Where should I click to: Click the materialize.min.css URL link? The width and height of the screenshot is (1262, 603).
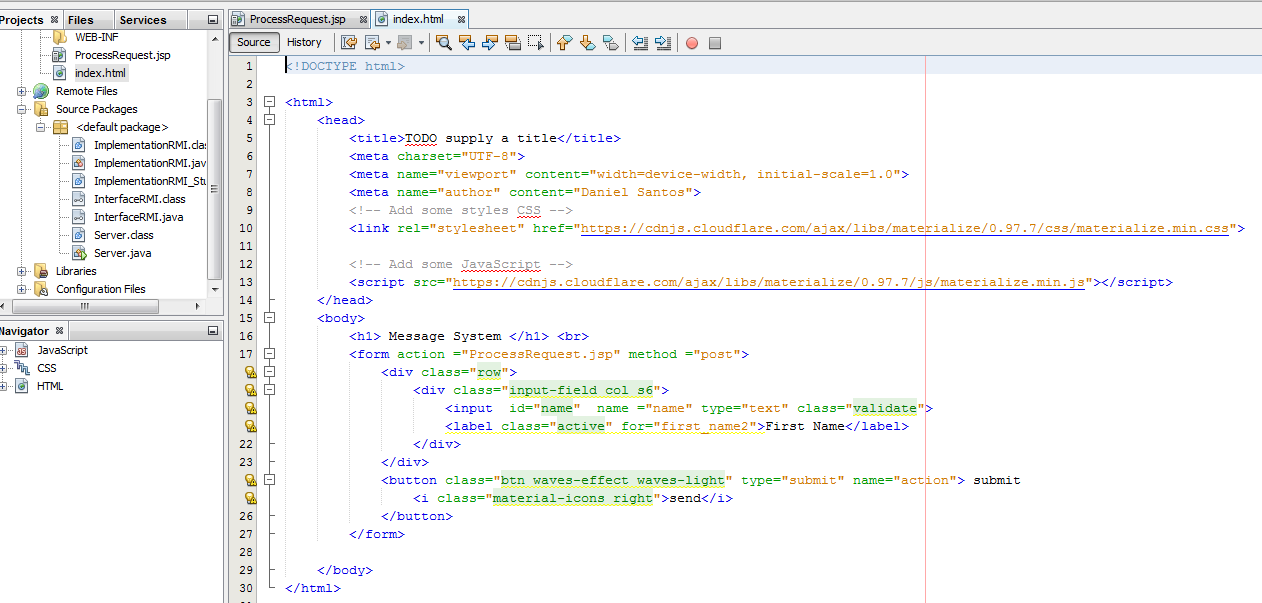coord(904,228)
